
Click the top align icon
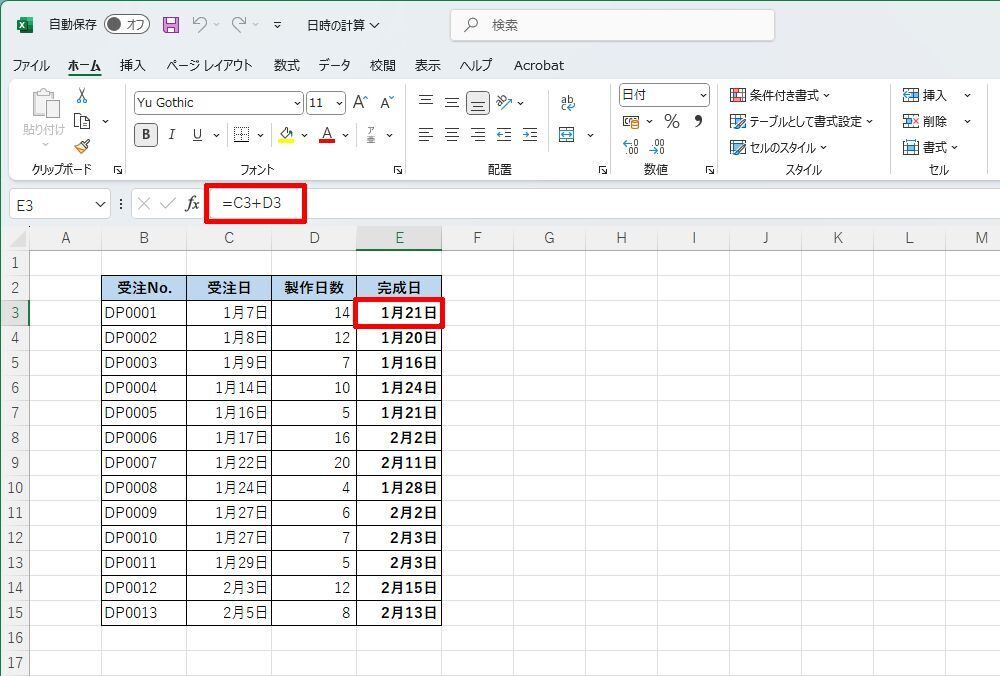pyautogui.click(x=426, y=102)
